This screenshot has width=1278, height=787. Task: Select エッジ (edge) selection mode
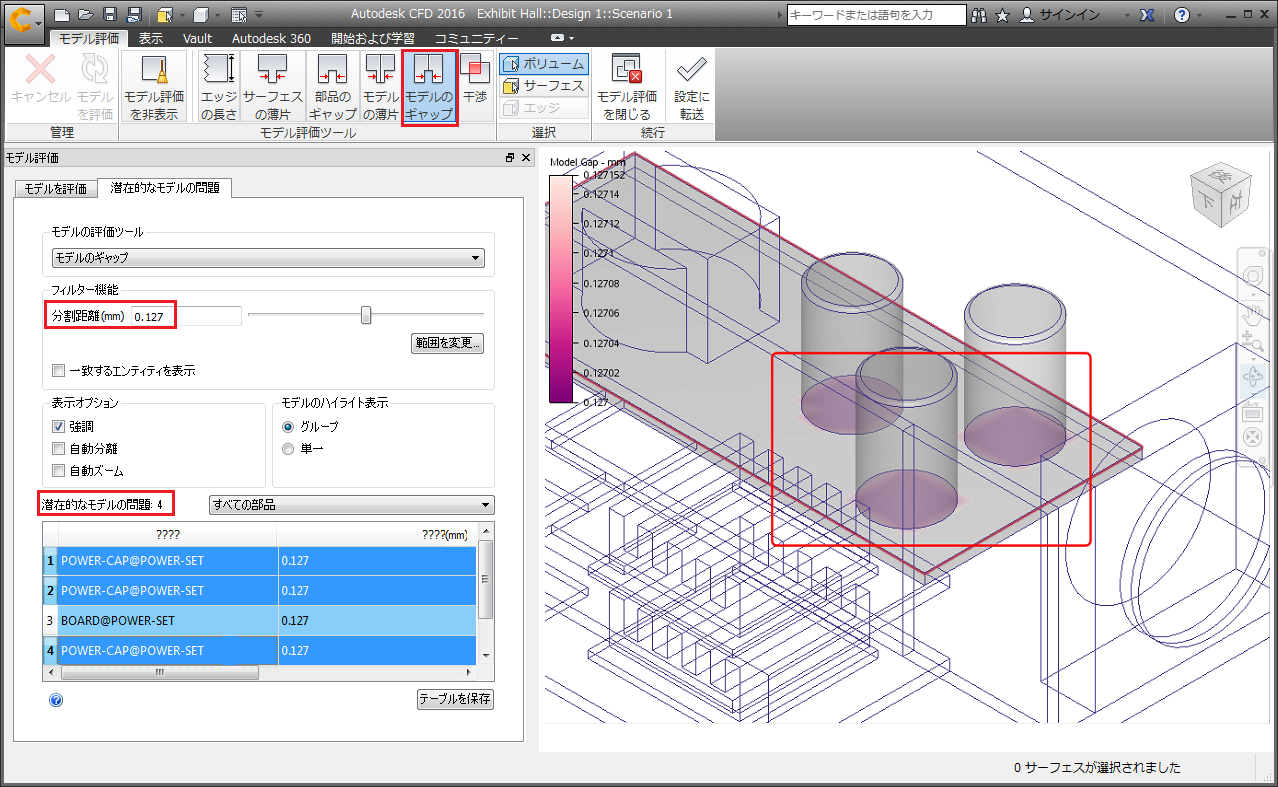544,107
